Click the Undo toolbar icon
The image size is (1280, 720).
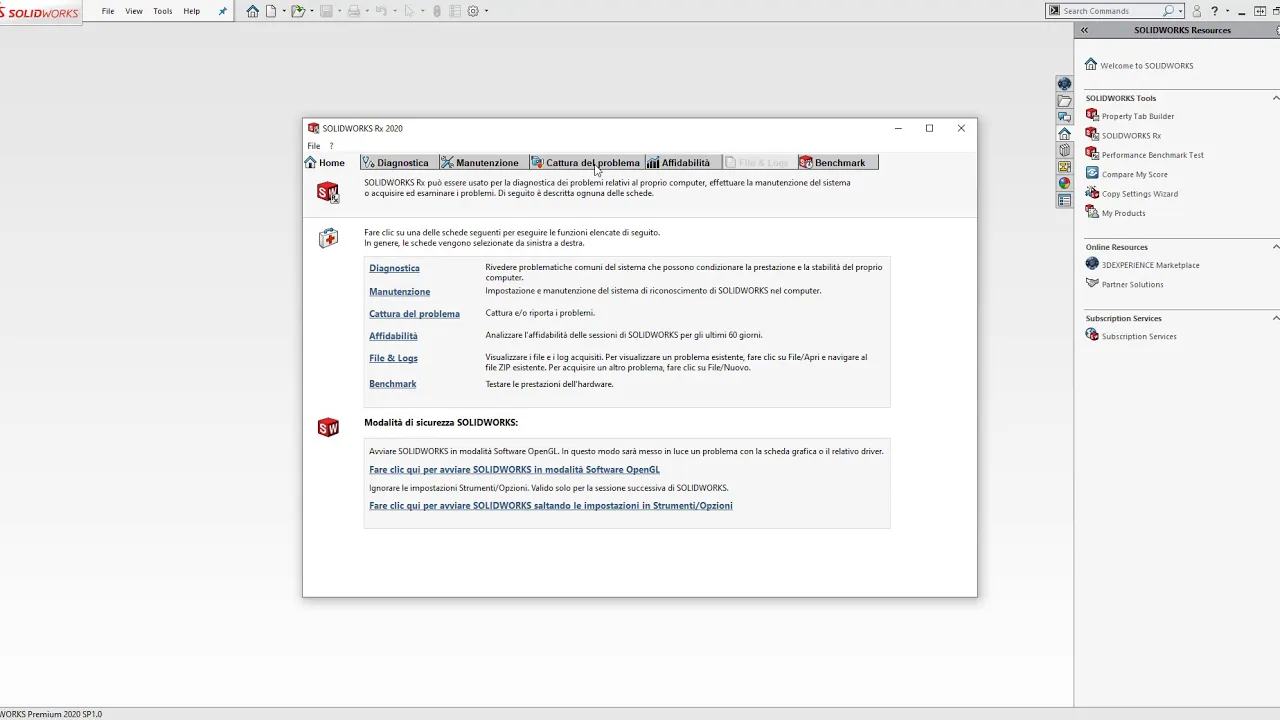(381, 11)
